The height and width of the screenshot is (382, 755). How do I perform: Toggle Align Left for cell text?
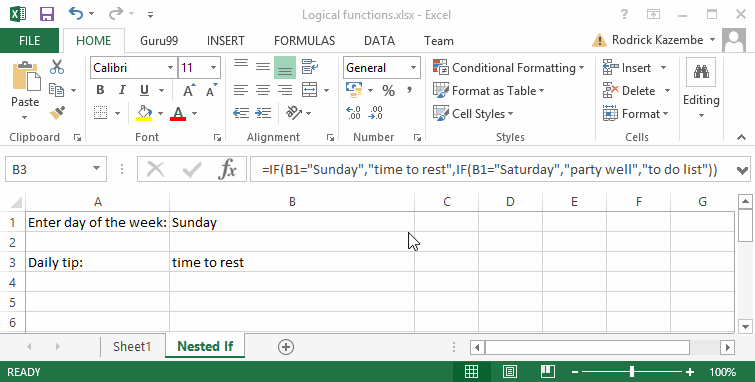click(x=241, y=90)
